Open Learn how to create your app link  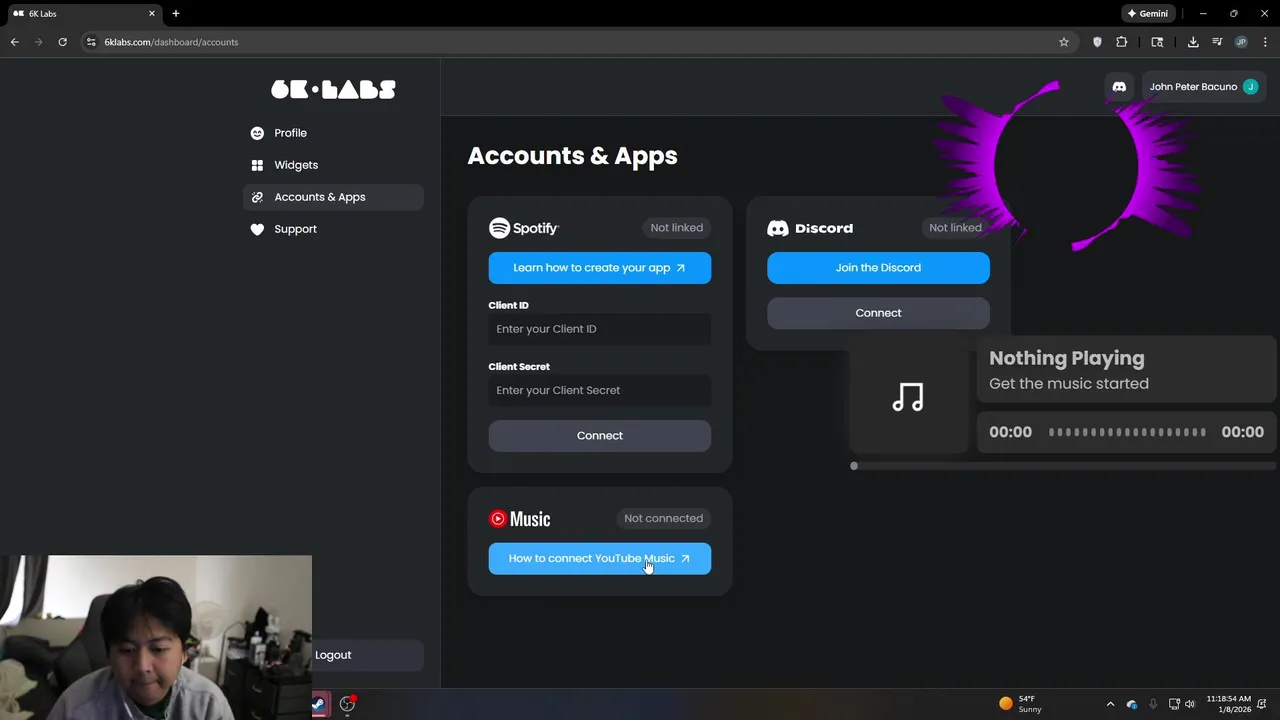point(599,268)
